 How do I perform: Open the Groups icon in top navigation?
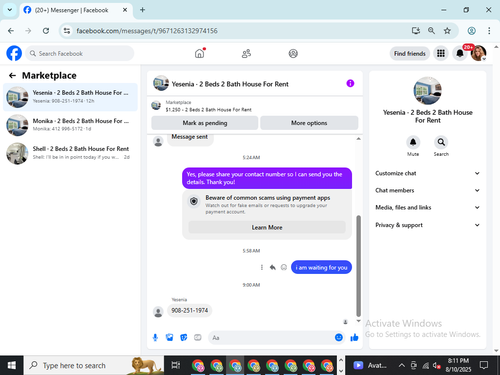(293, 53)
